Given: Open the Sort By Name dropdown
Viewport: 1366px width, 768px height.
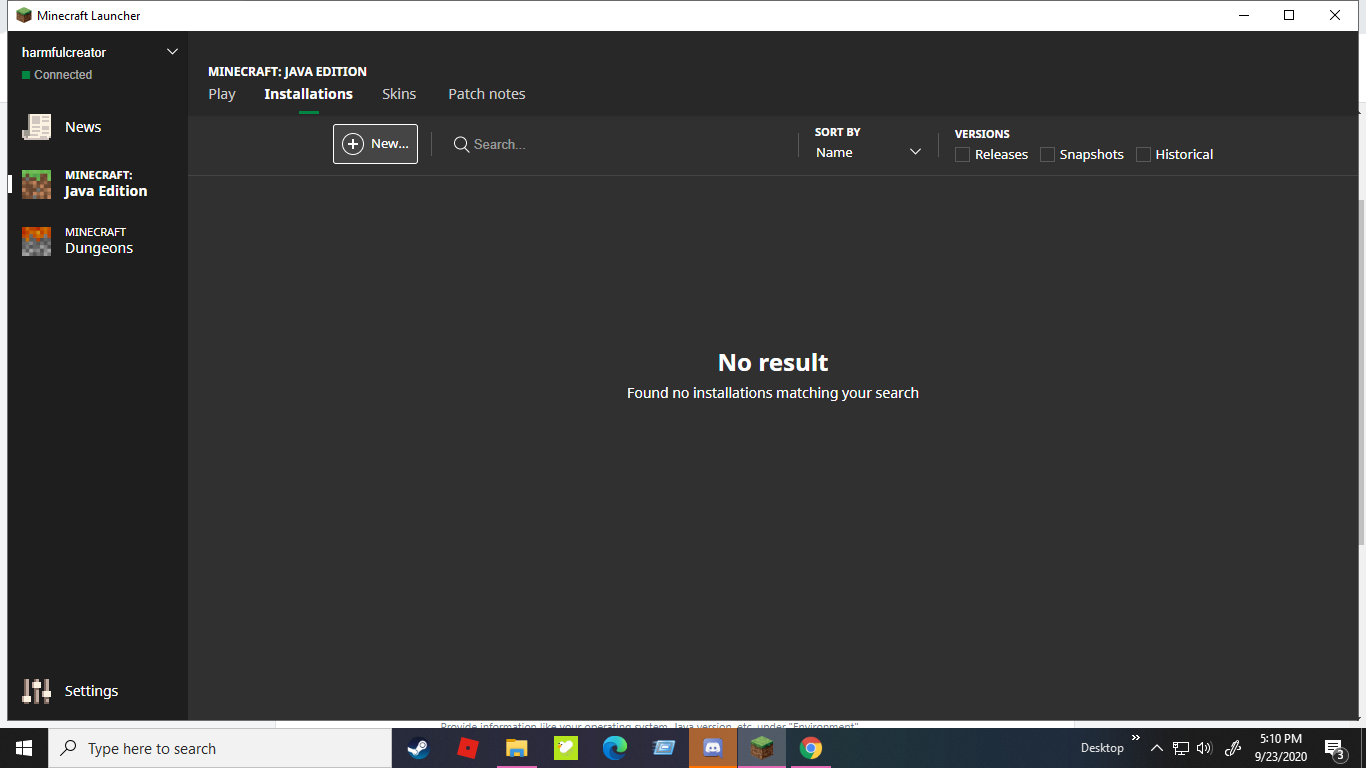Looking at the screenshot, I should (868, 153).
